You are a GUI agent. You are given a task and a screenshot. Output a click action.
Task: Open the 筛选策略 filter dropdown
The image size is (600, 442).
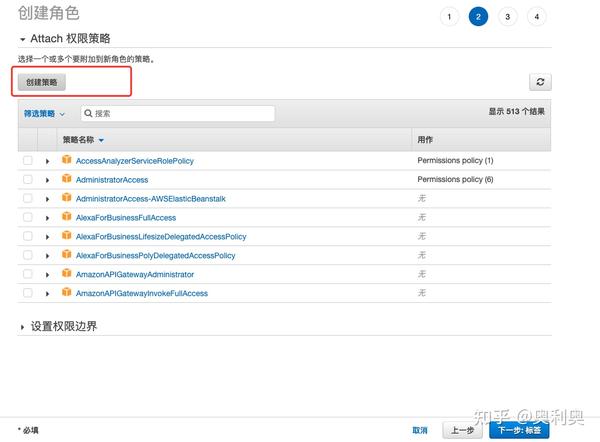tap(44, 114)
